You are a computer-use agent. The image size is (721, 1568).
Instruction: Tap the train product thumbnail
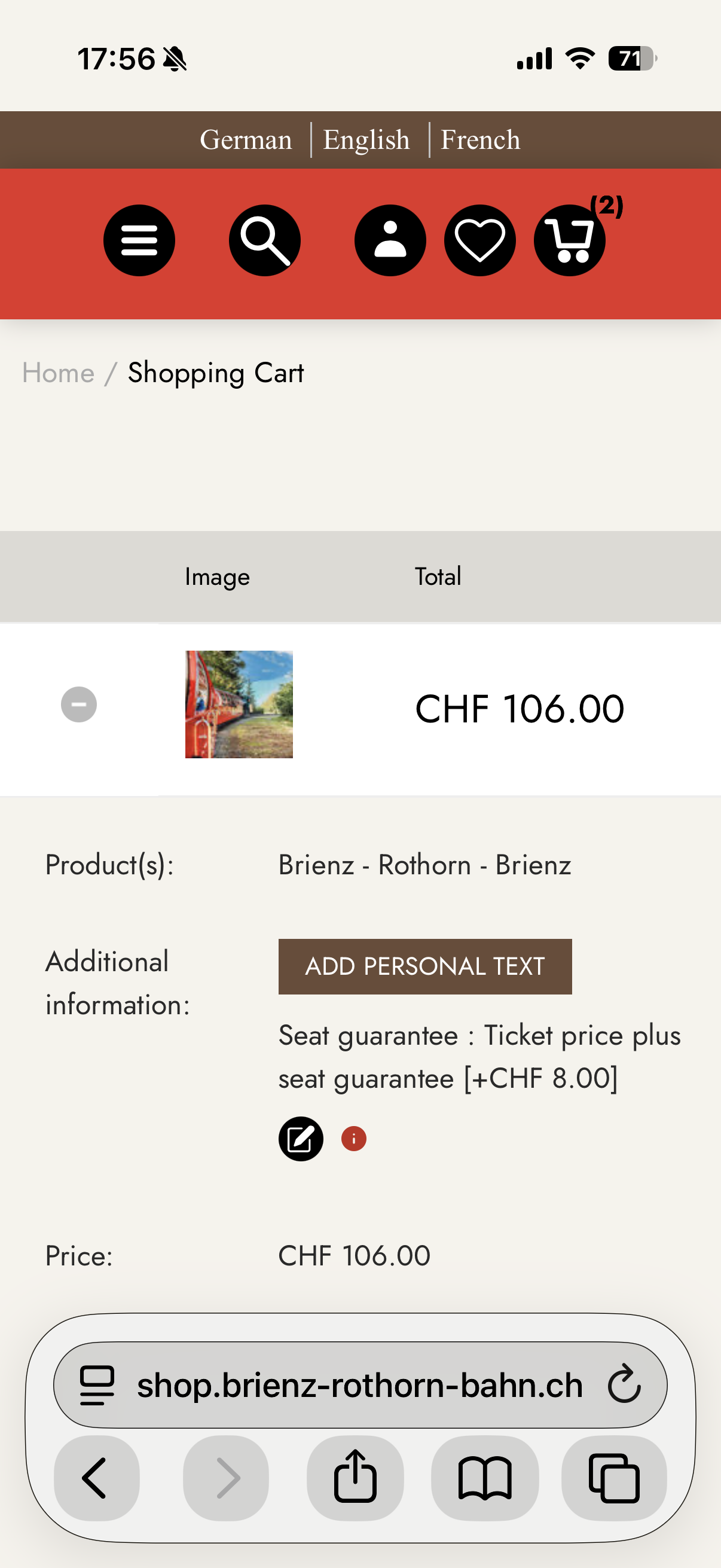(x=239, y=704)
